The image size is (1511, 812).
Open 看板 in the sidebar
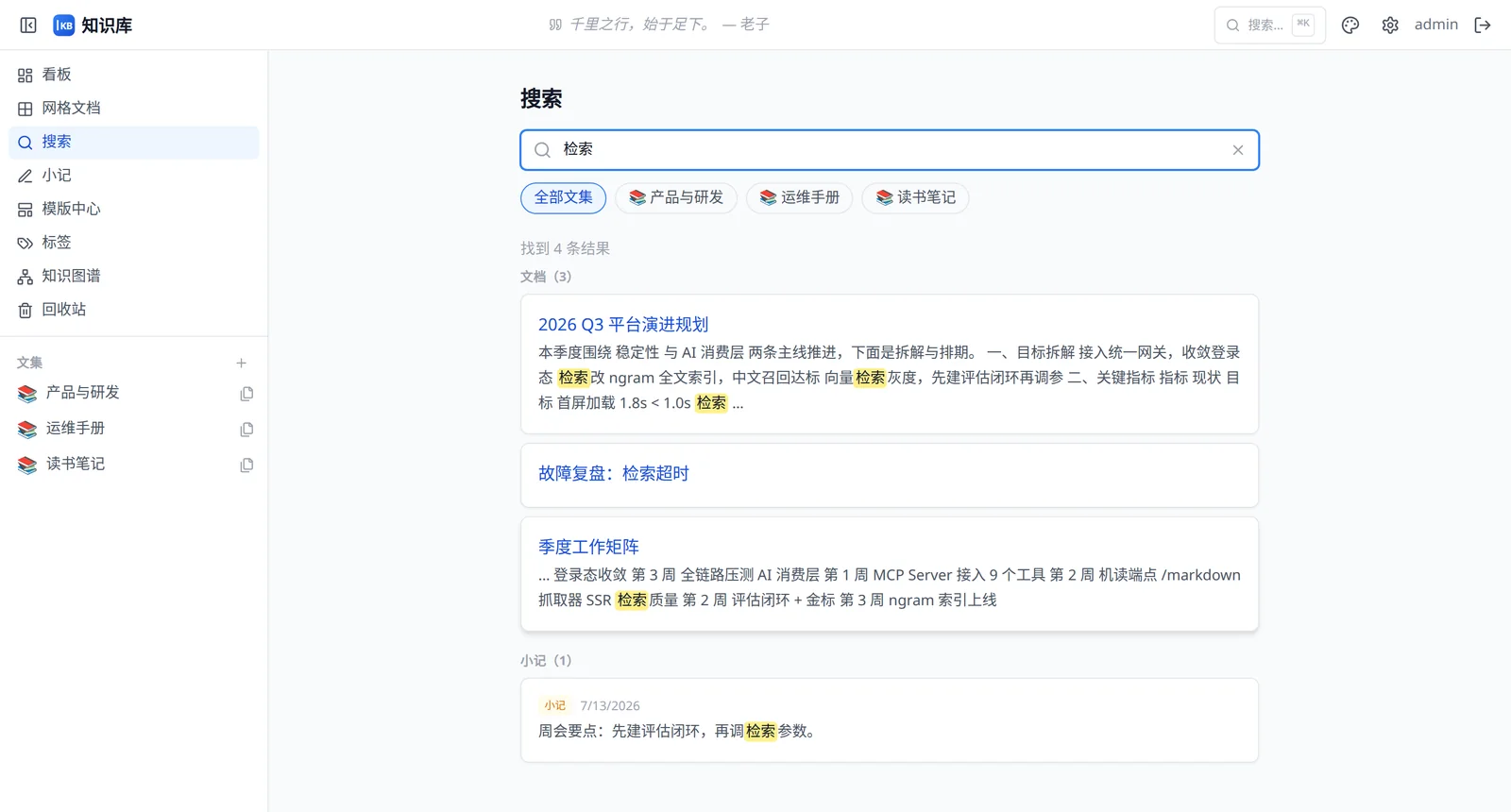coord(133,75)
